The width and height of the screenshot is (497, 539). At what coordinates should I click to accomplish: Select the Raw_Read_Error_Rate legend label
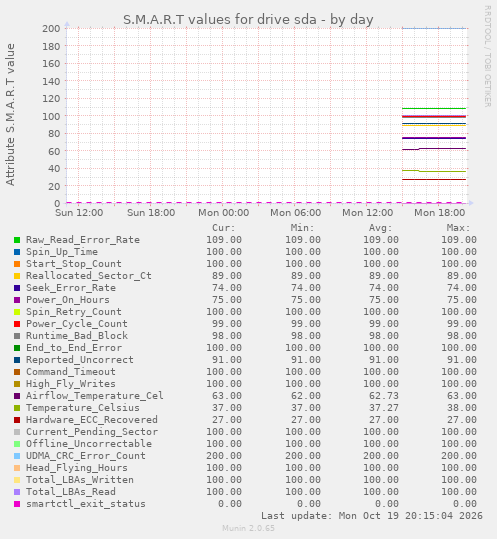[83, 240]
